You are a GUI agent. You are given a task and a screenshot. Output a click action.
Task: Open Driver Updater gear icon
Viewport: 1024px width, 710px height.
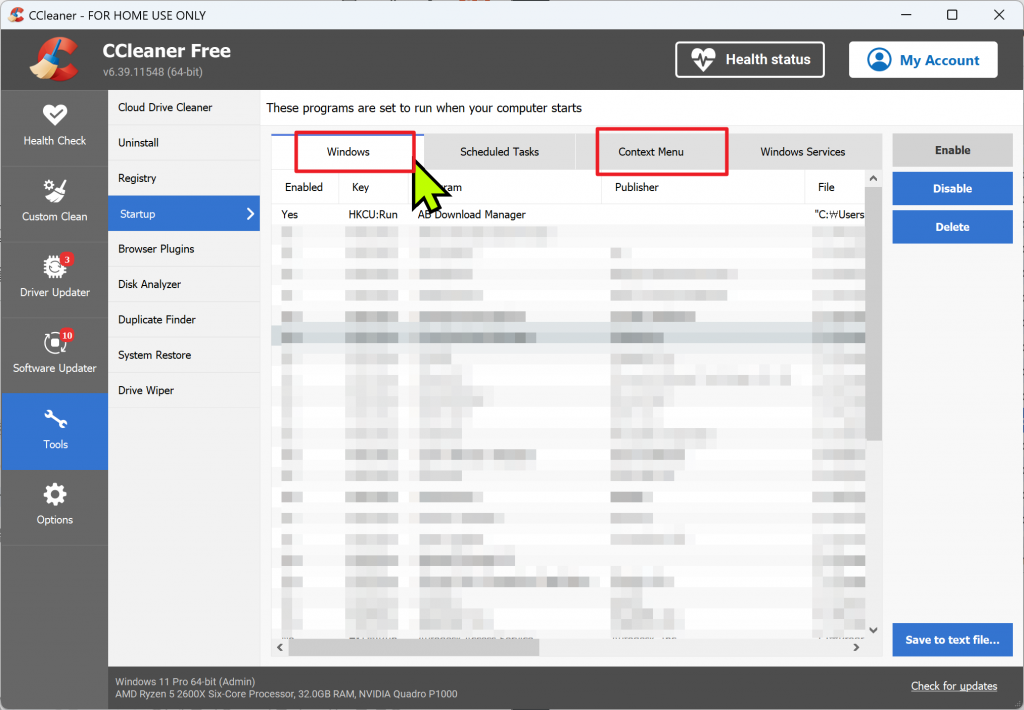(x=54, y=266)
